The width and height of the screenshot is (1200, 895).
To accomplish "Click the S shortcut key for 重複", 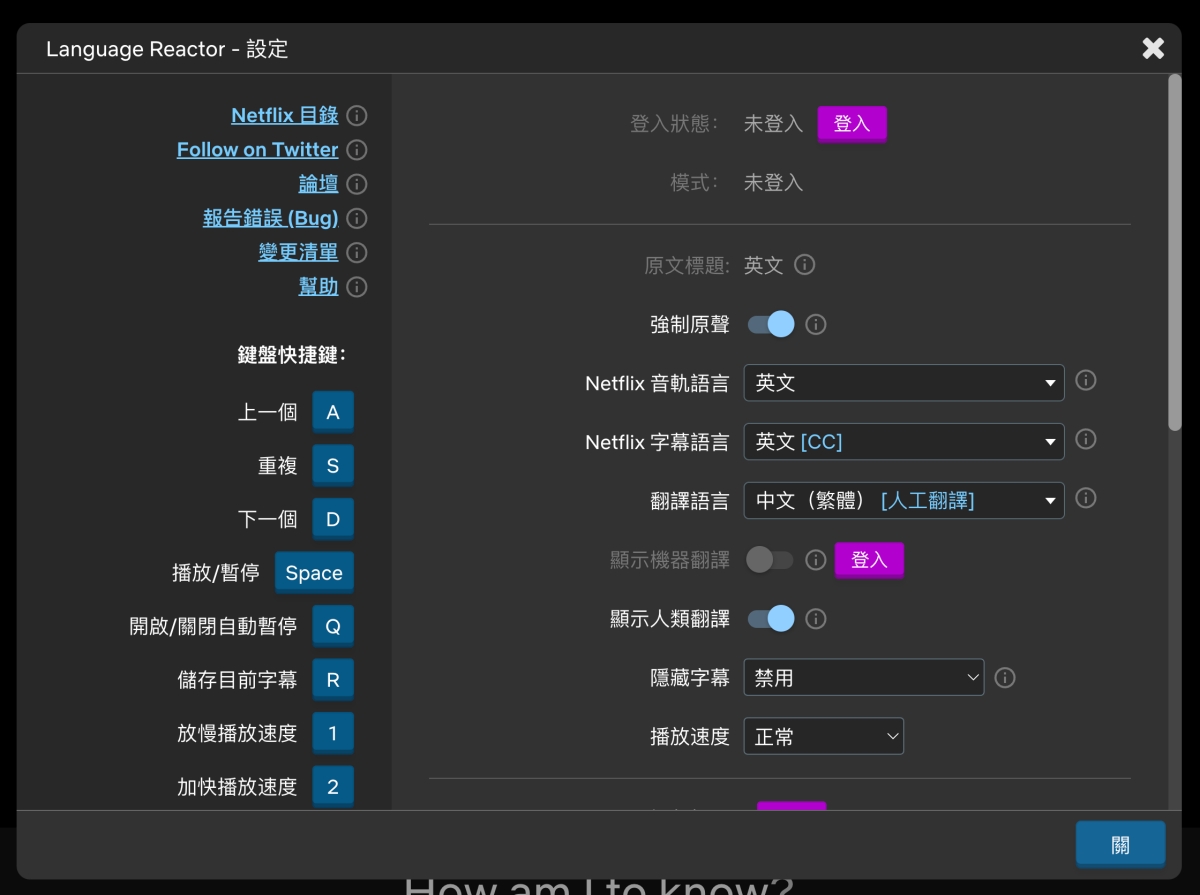I will [x=333, y=465].
